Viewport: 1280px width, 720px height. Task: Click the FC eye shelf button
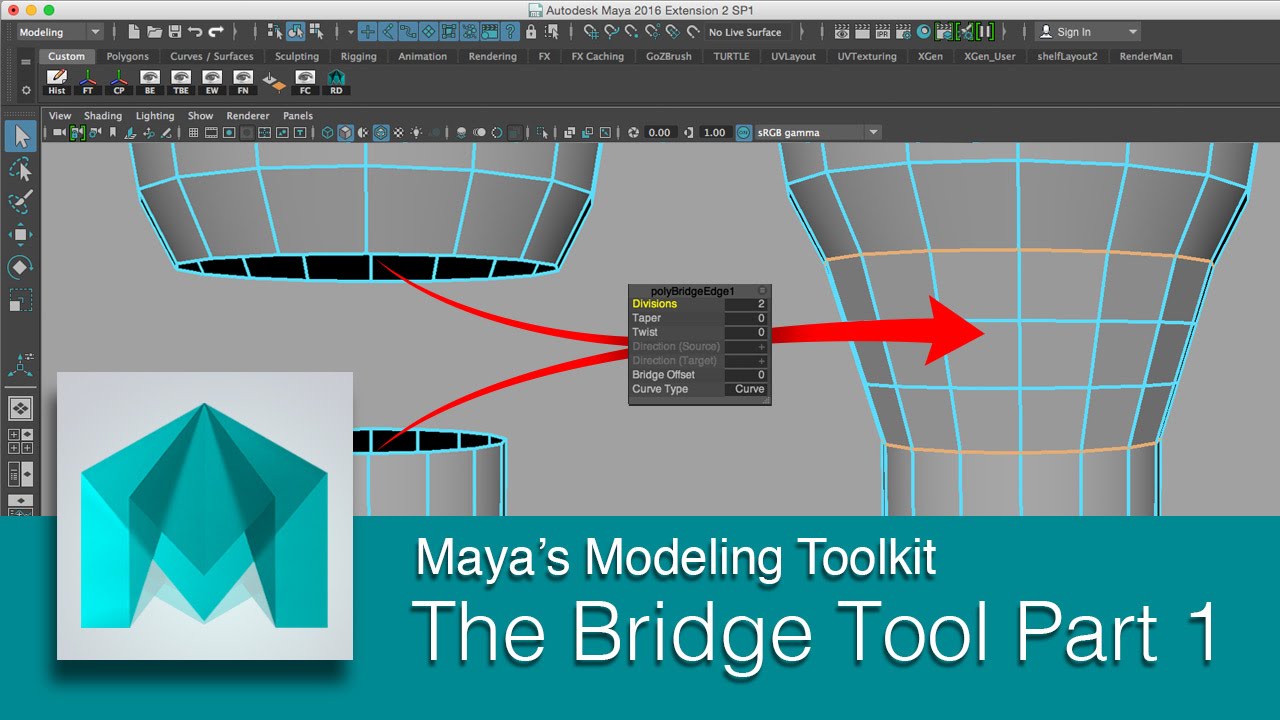[305, 82]
